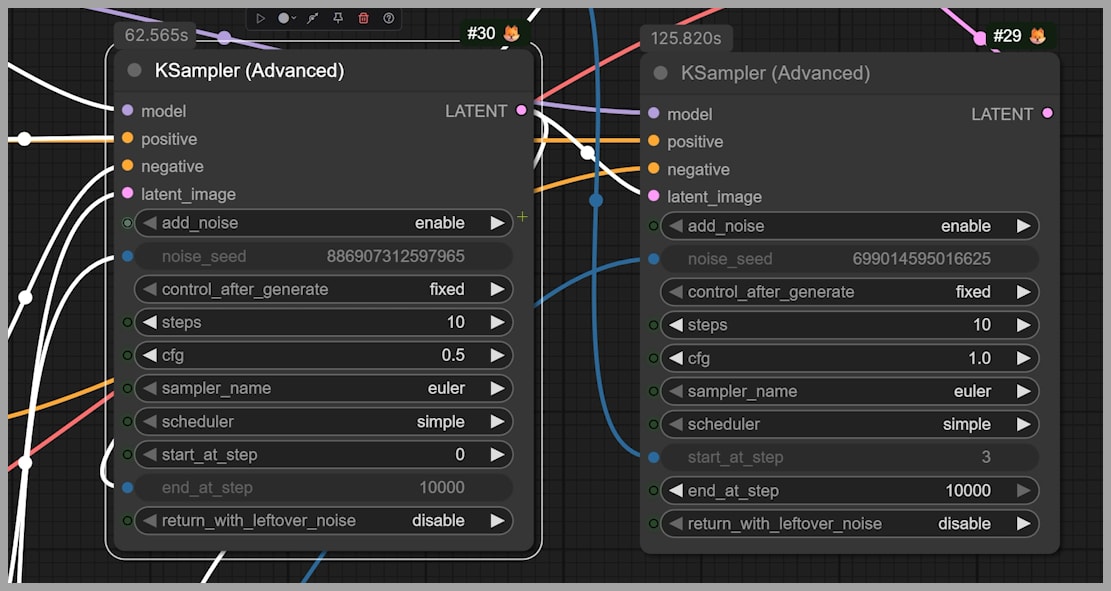Open the node color picker circle in toolbar

284,18
